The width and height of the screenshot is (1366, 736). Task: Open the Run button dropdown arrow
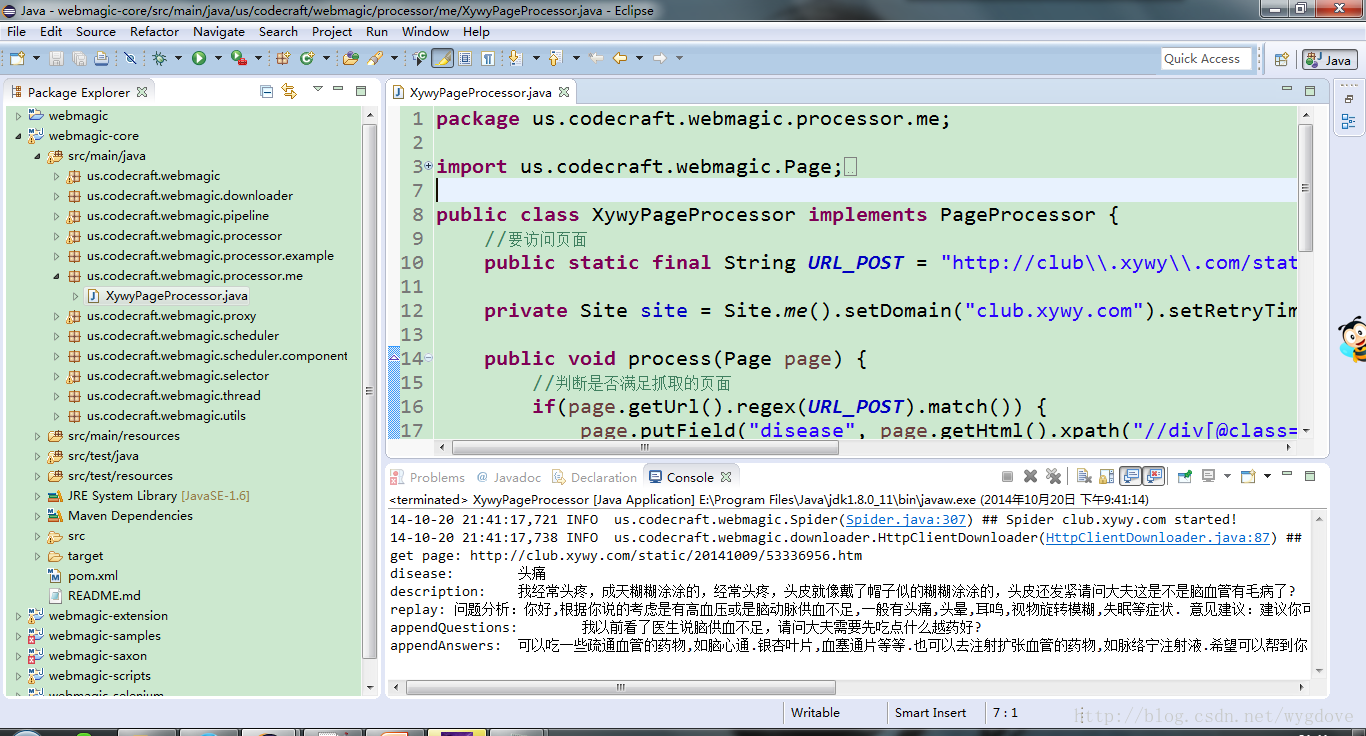[x=218, y=58]
